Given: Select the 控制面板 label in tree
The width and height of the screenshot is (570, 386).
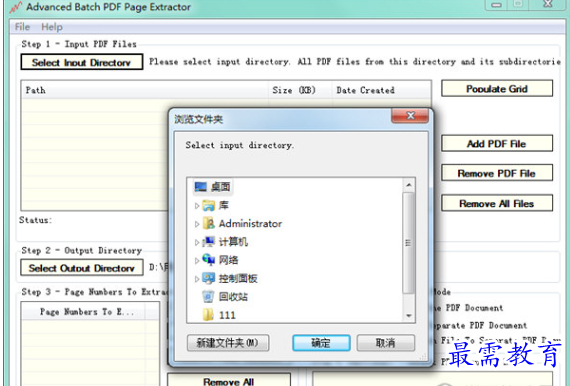Looking at the screenshot, I should [238, 278].
